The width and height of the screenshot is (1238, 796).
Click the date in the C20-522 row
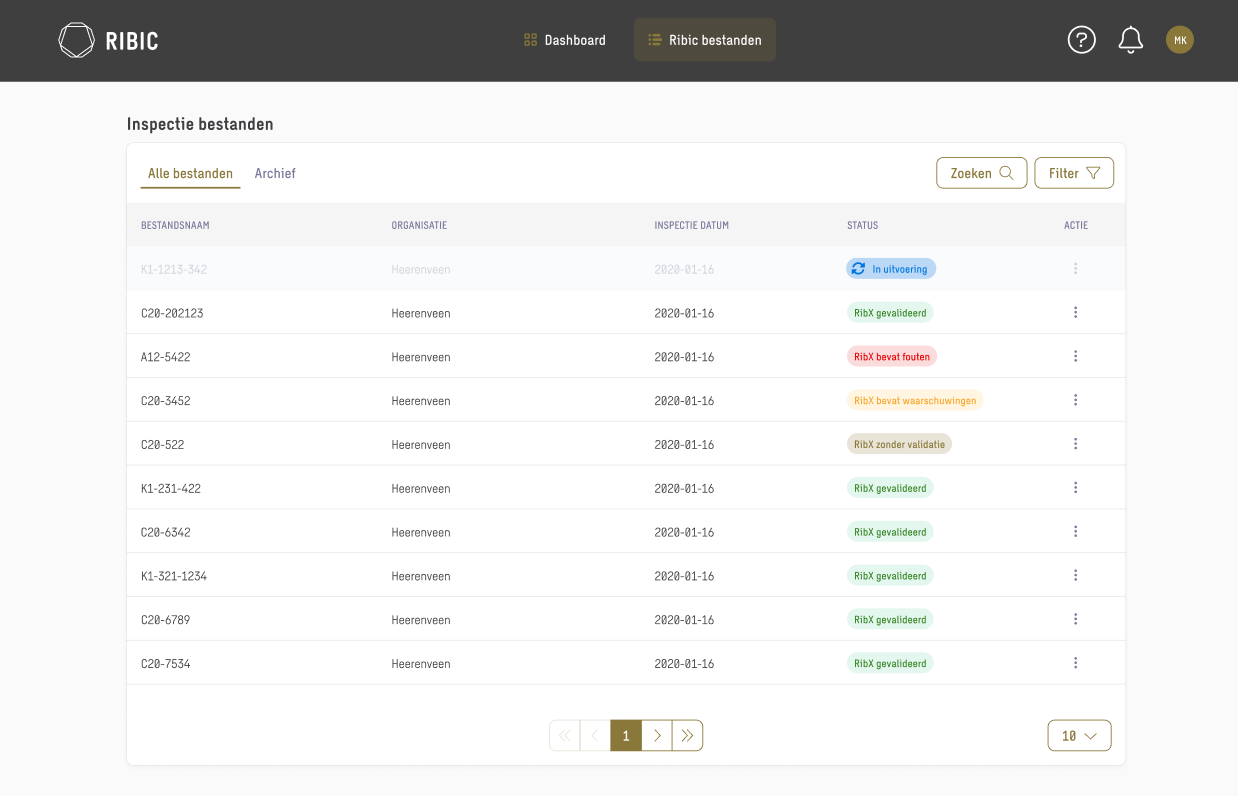[x=684, y=445]
